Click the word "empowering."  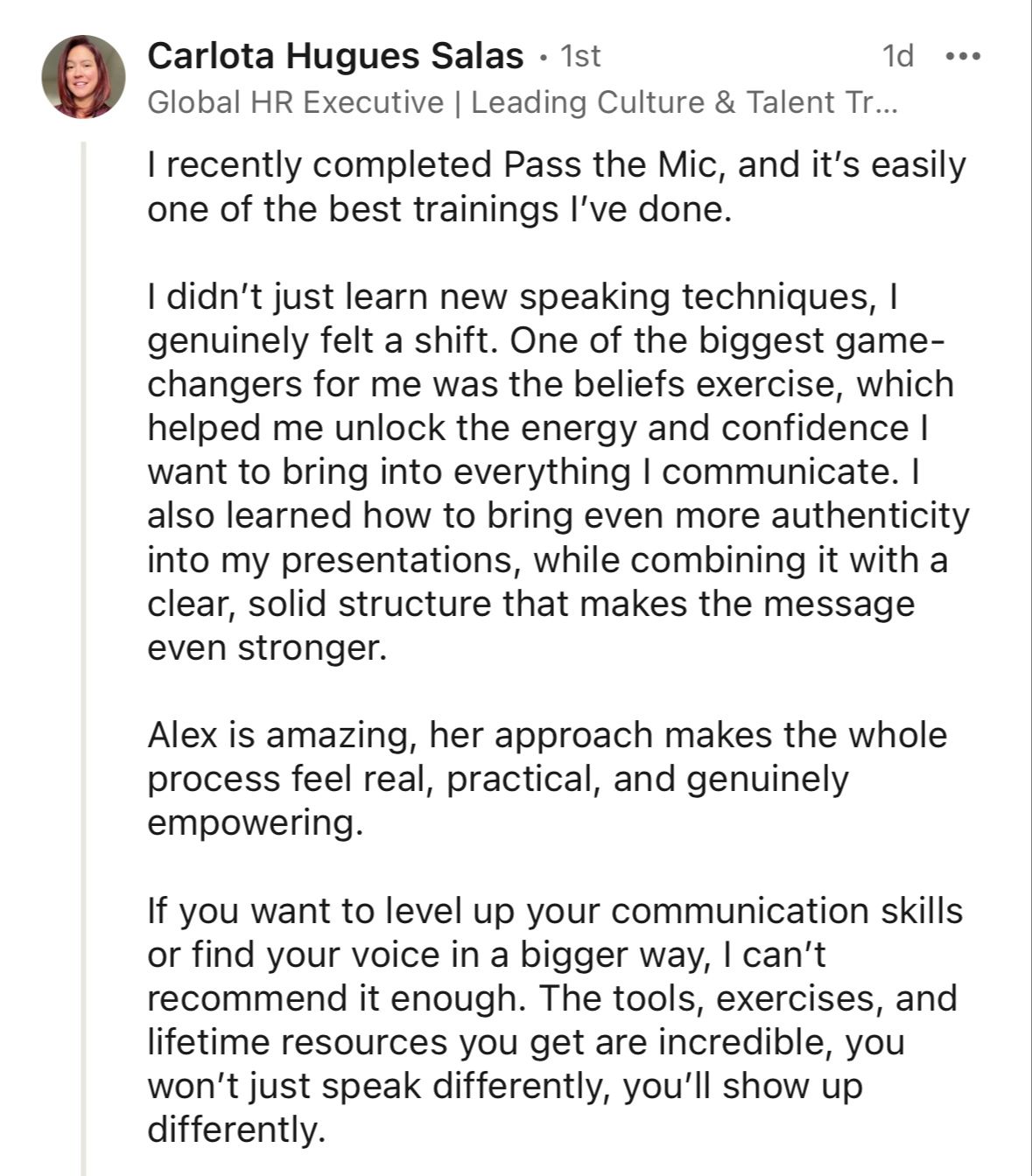pyautogui.click(x=255, y=824)
